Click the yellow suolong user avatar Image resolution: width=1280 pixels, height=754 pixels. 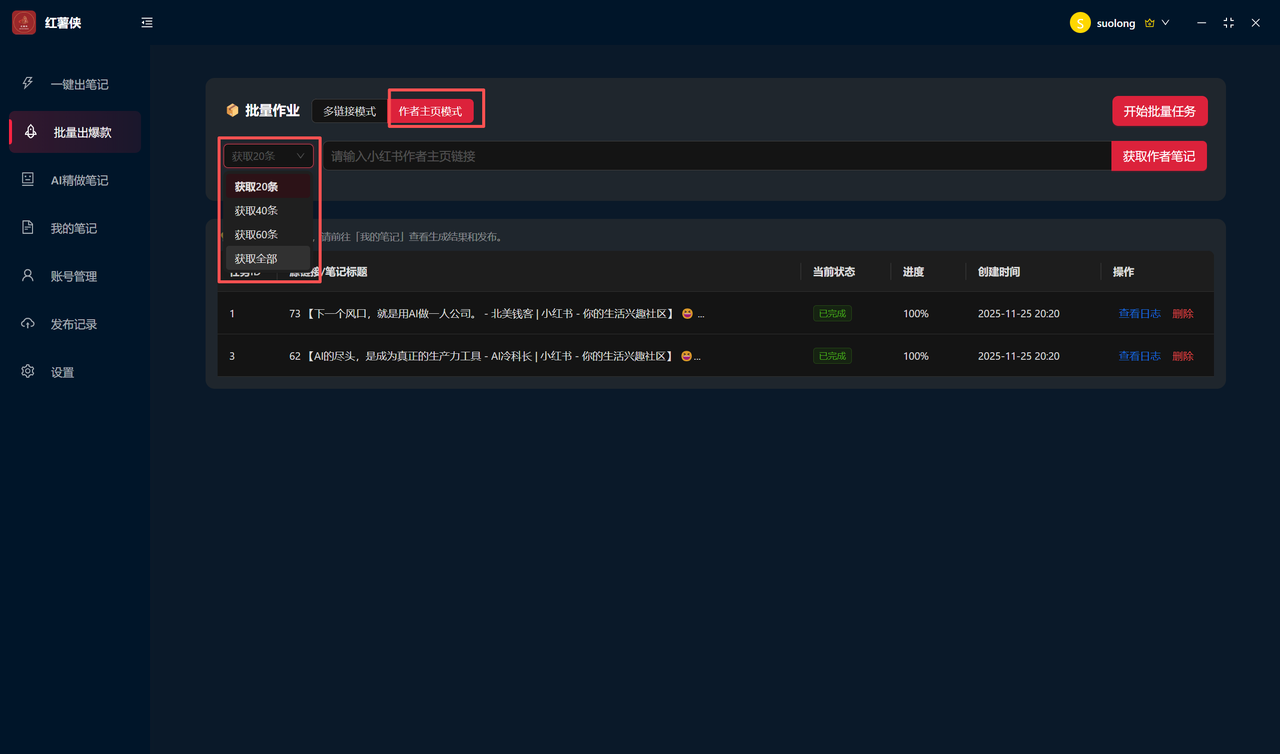(1080, 23)
